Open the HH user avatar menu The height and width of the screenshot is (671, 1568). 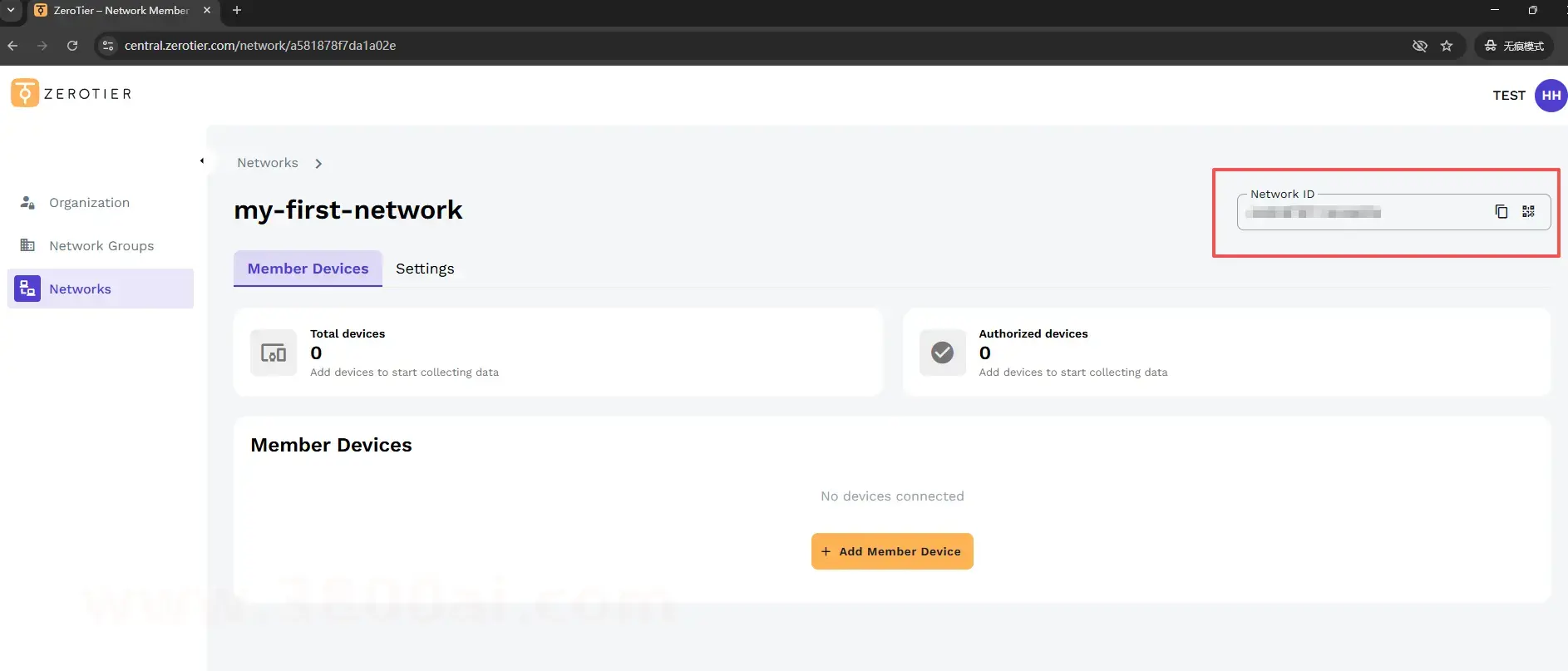(1550, 96)
